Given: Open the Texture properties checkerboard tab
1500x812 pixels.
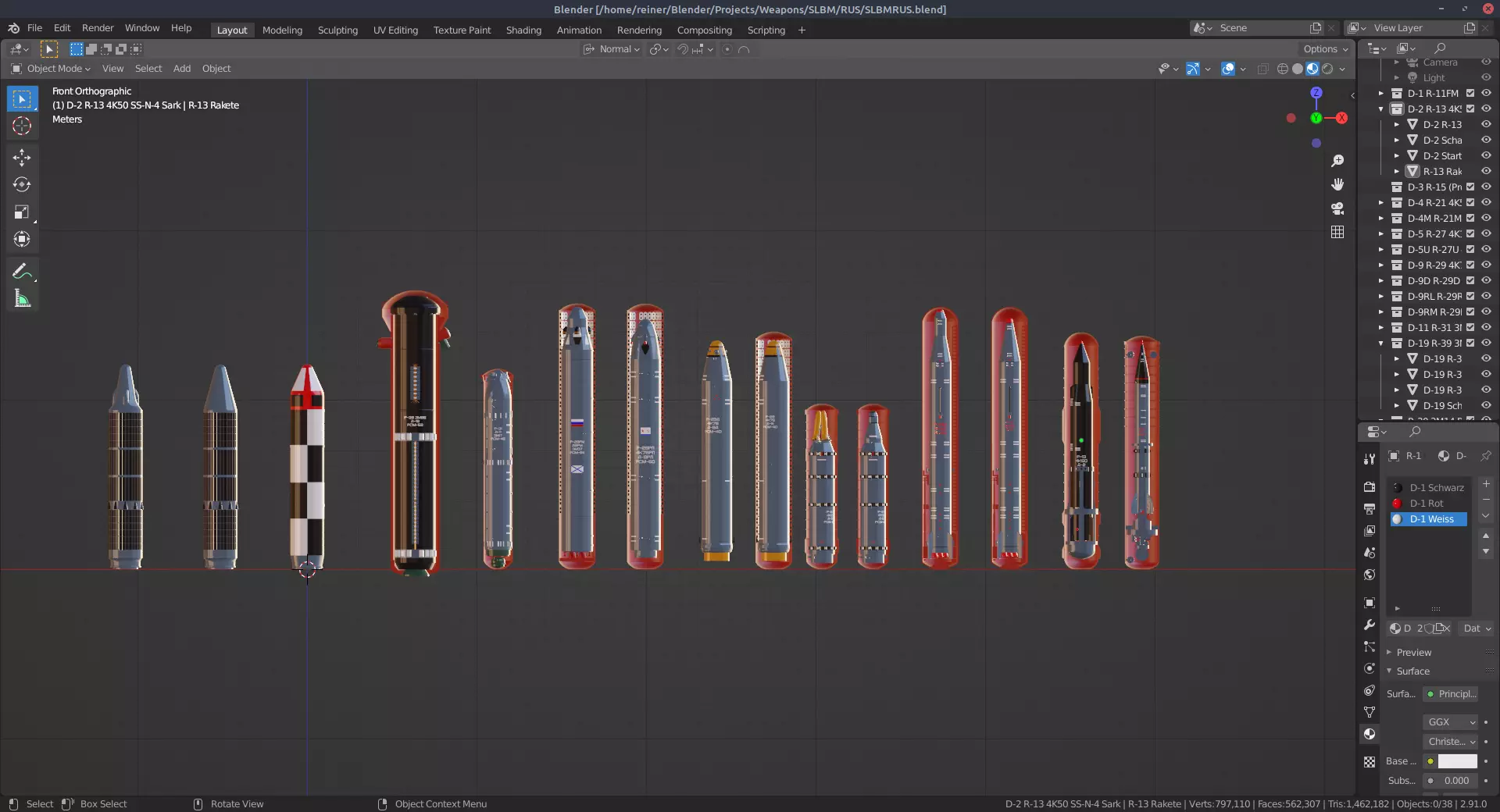Looking at the screenshot, I should pyautogui.click(x=1370, y=761).
